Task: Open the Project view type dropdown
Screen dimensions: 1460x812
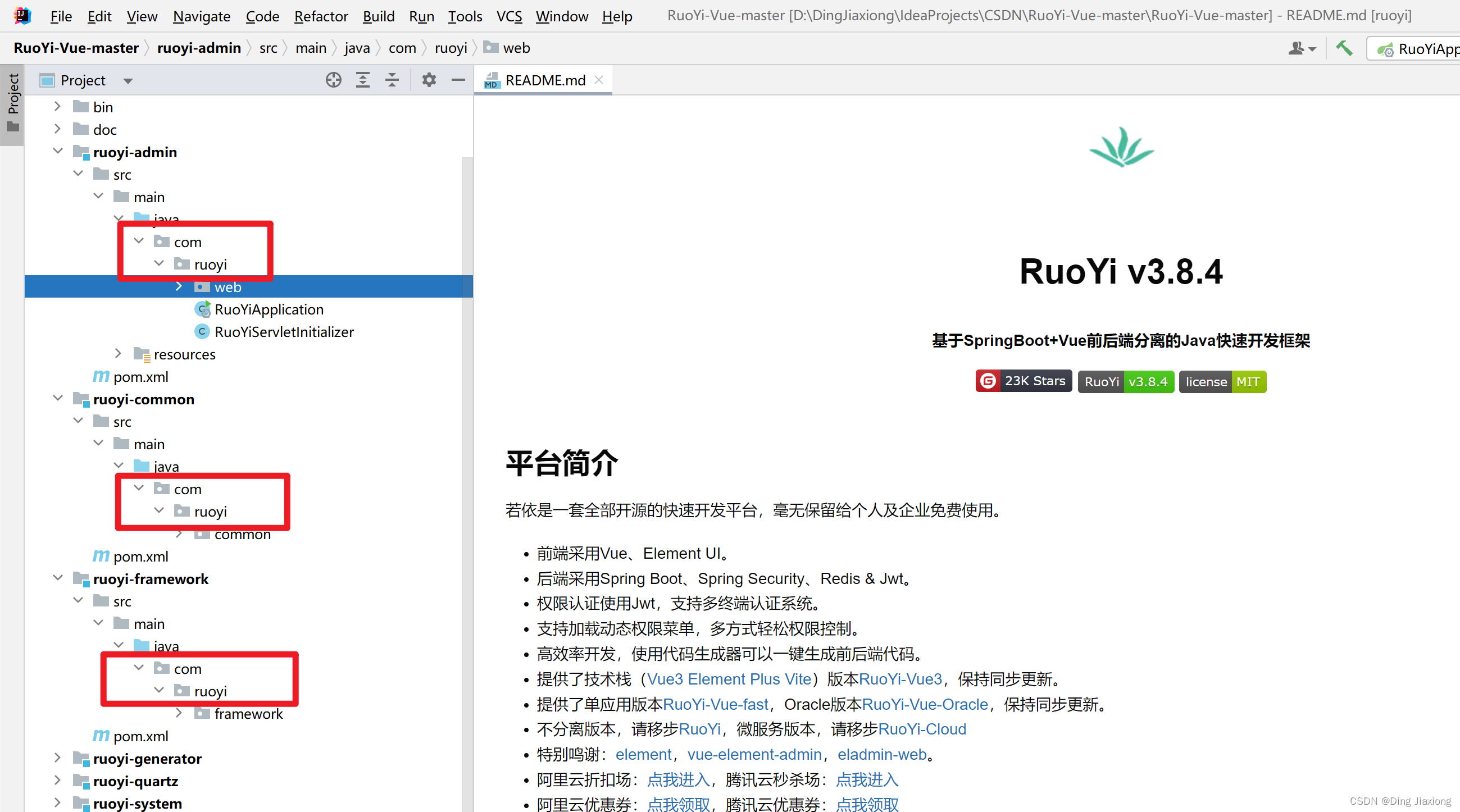Action: pyautogui.click(x=128, y=81)
